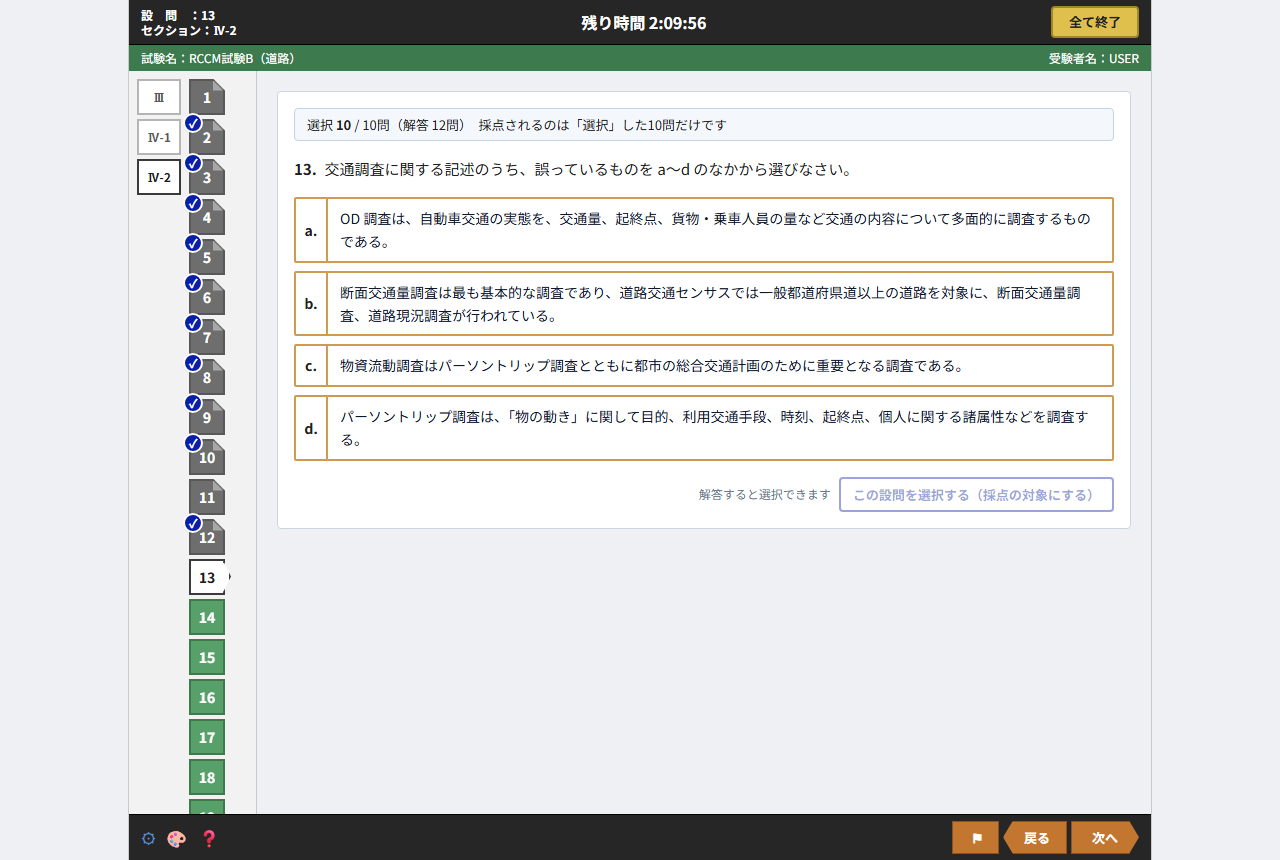Image resolution: width=1280 pixels, height=860 pixels.
Task: Go to question 5 page icon
Action: pos(207,257)
